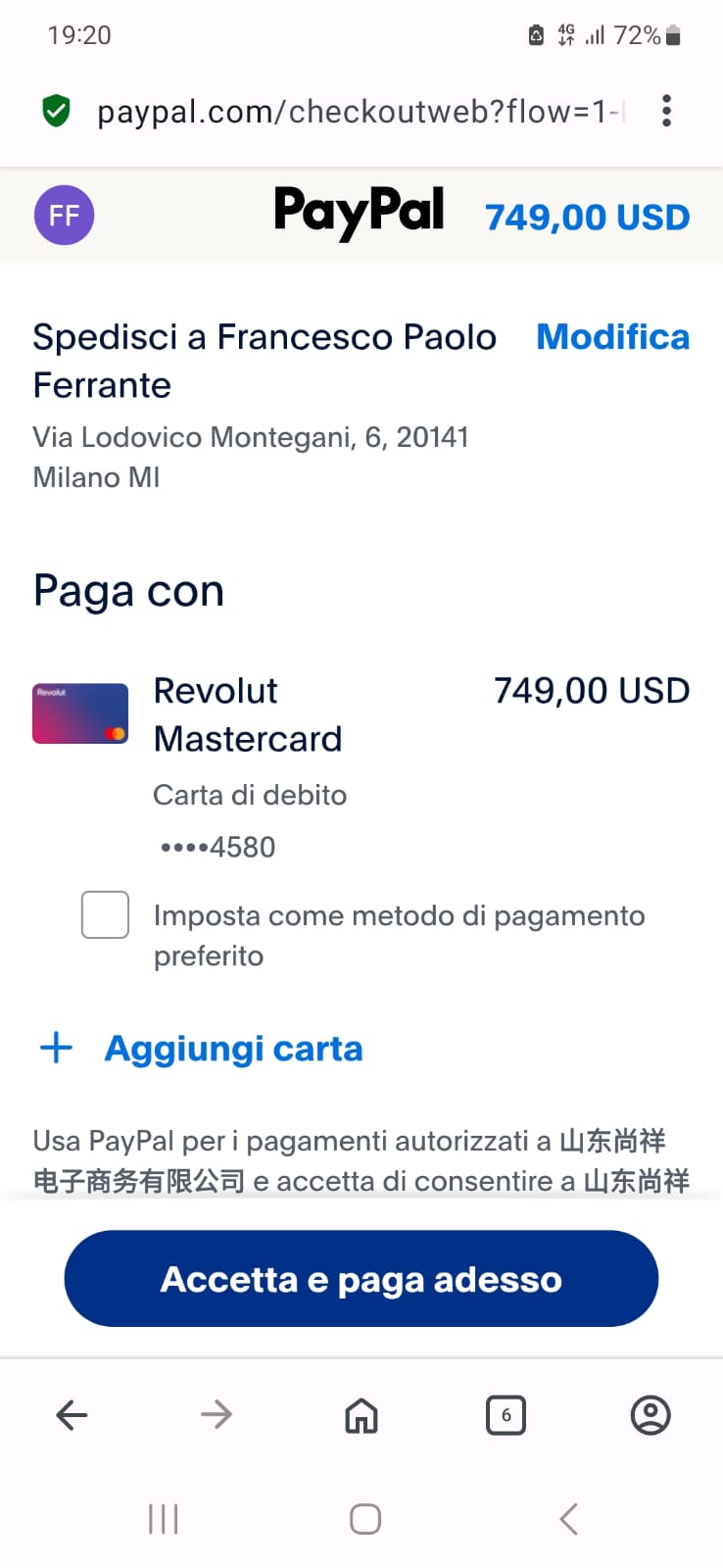Click the Aggiungi carta link
Viewport: 723px width, 1568px height.
click(233, 1049)
